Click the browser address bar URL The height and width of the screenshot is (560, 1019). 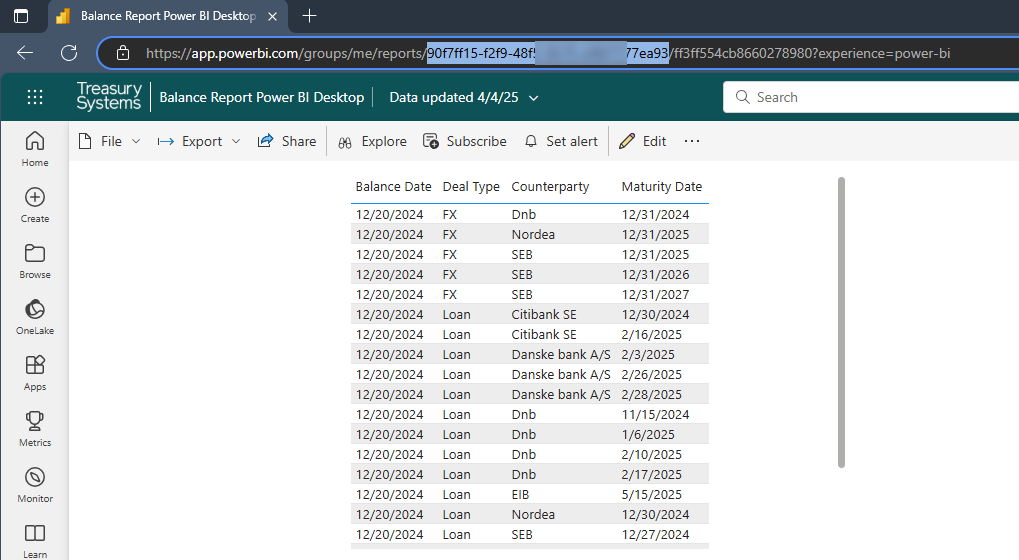(x=547, y=53)
